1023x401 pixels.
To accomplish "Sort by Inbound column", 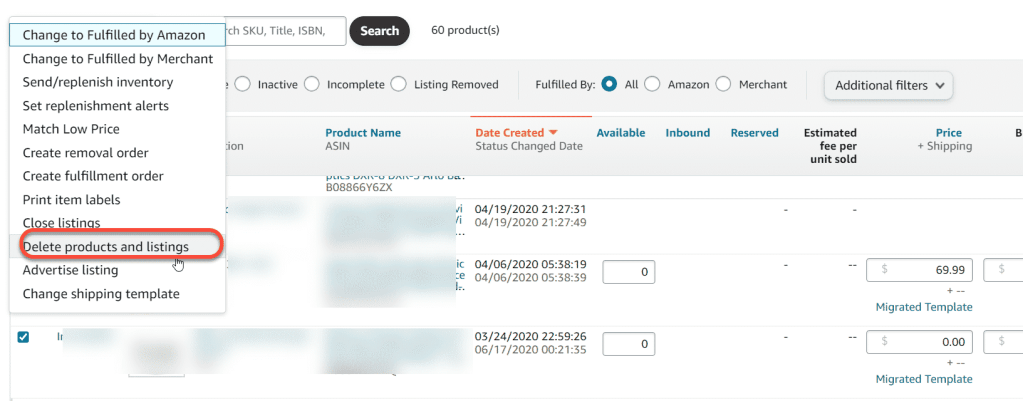I will coord(688,133).
